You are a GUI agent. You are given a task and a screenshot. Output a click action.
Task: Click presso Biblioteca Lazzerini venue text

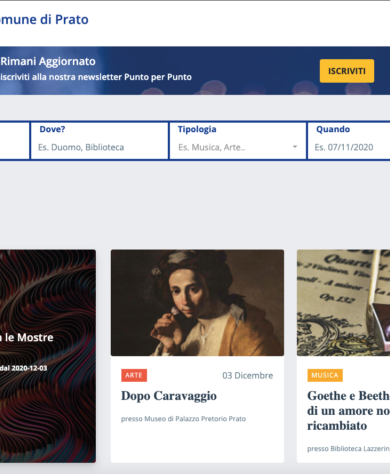(348, 449)
